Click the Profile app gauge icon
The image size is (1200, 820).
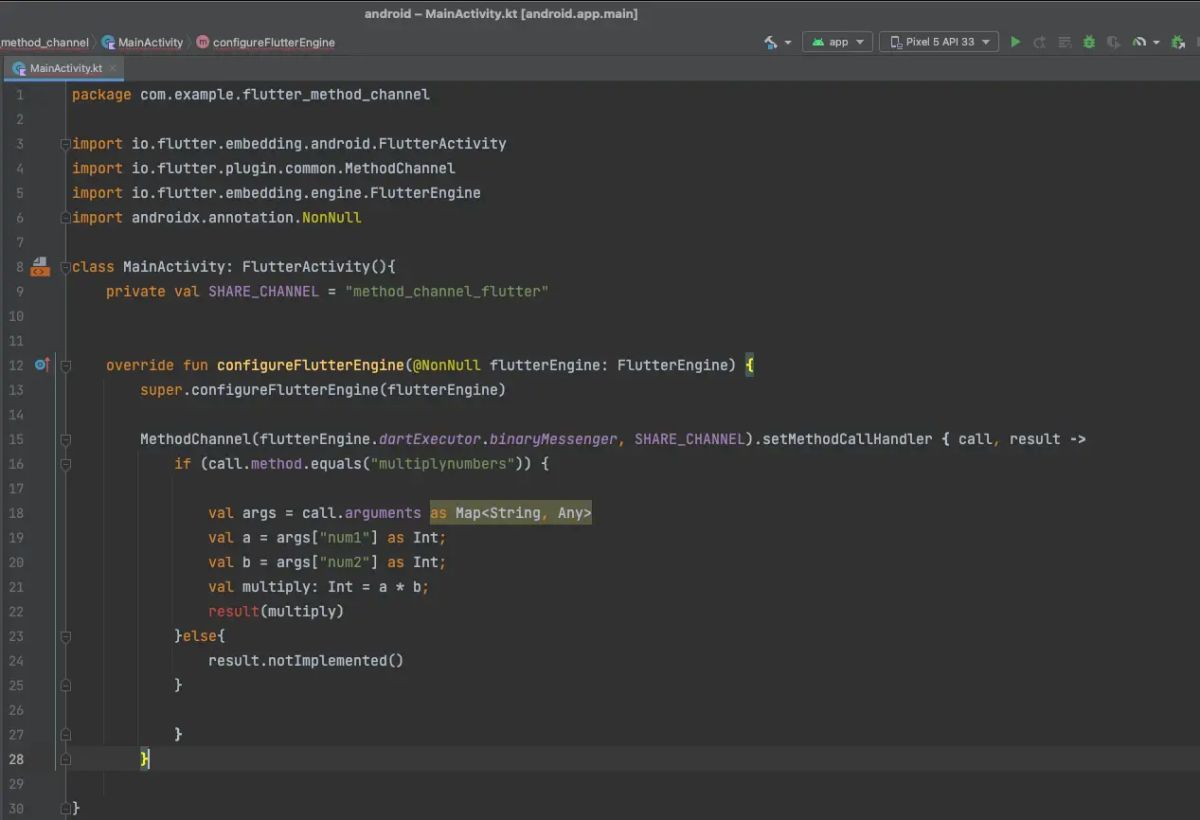coord(1139,42)
